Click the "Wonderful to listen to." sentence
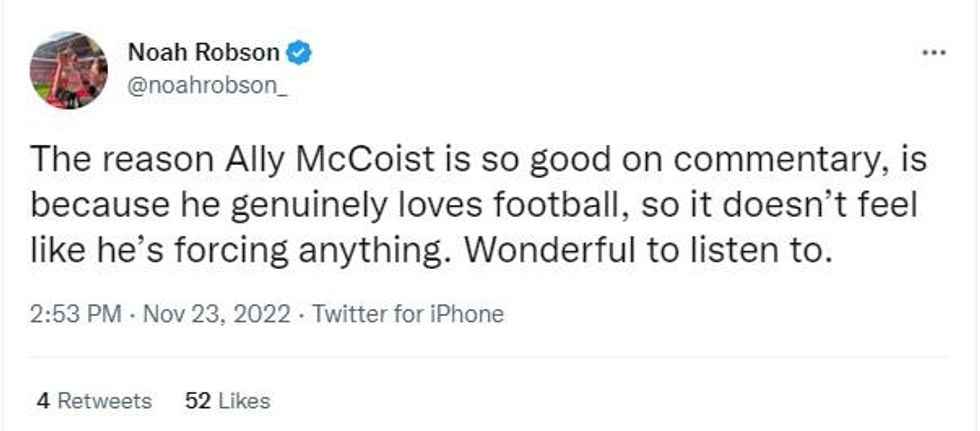This screenshot has height=431, width=980. pos(644,251)
